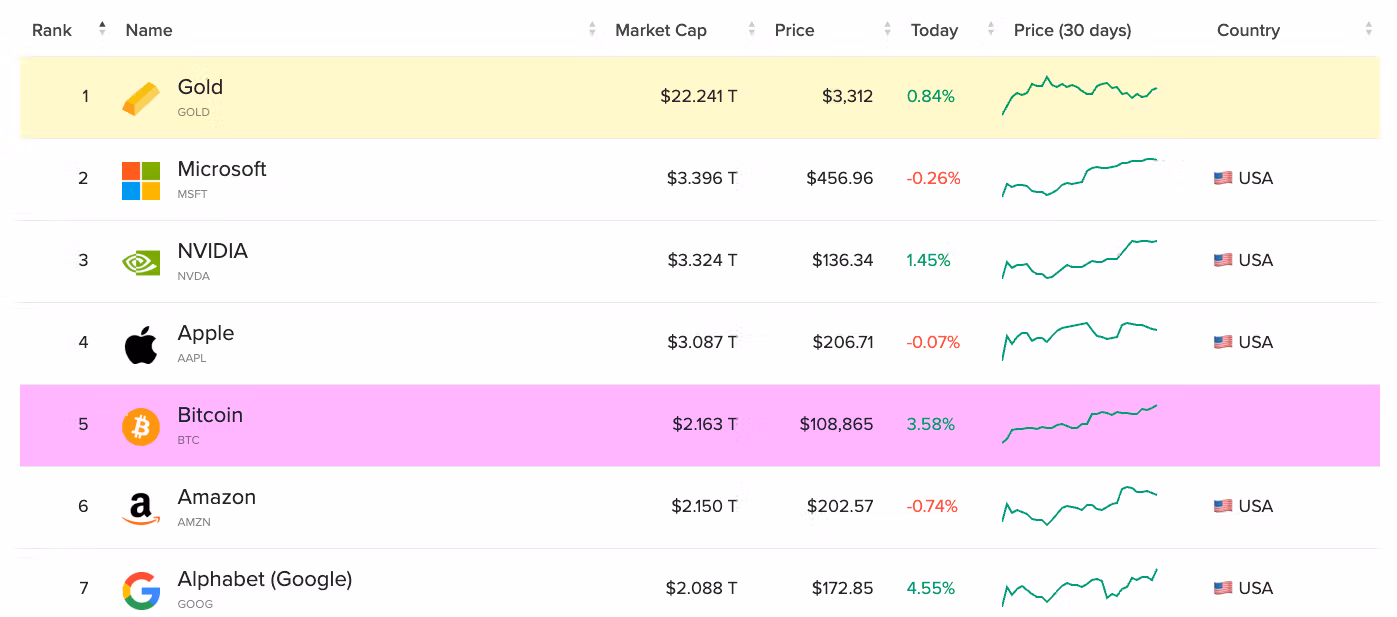The height and width of the screenshot is (617, 1397).
Task: Open the Alphabet (Google) name link
Action: point(265,579)
